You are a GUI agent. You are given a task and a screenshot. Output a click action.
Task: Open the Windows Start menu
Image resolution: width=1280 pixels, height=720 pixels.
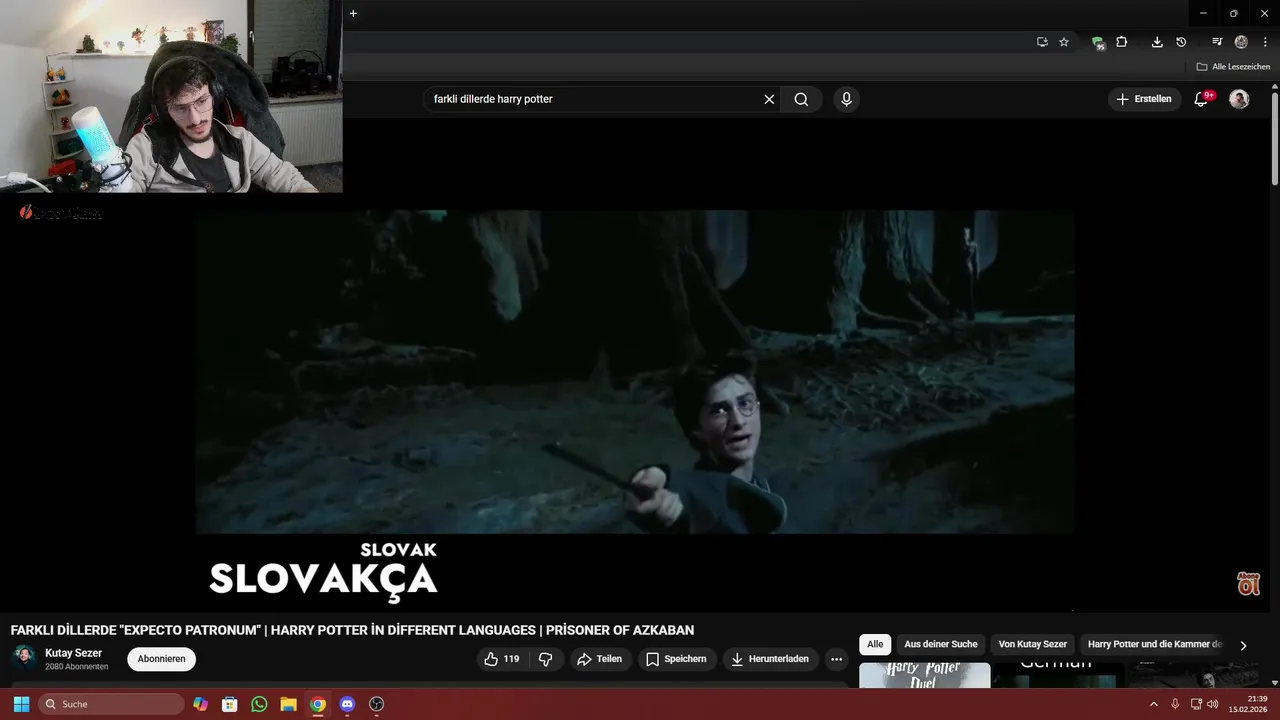click(x=21, y=704)
